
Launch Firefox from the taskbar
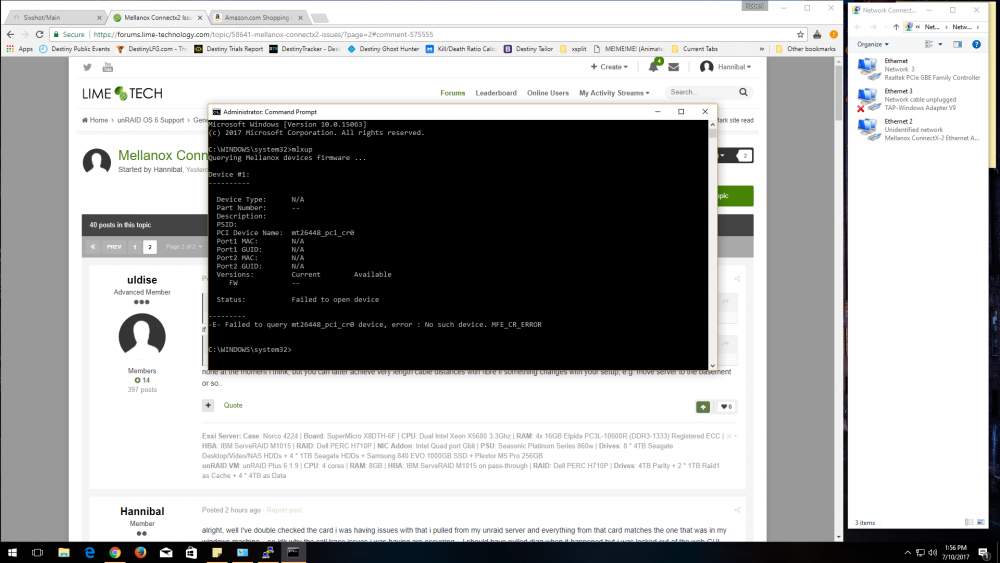click(140, 553)
